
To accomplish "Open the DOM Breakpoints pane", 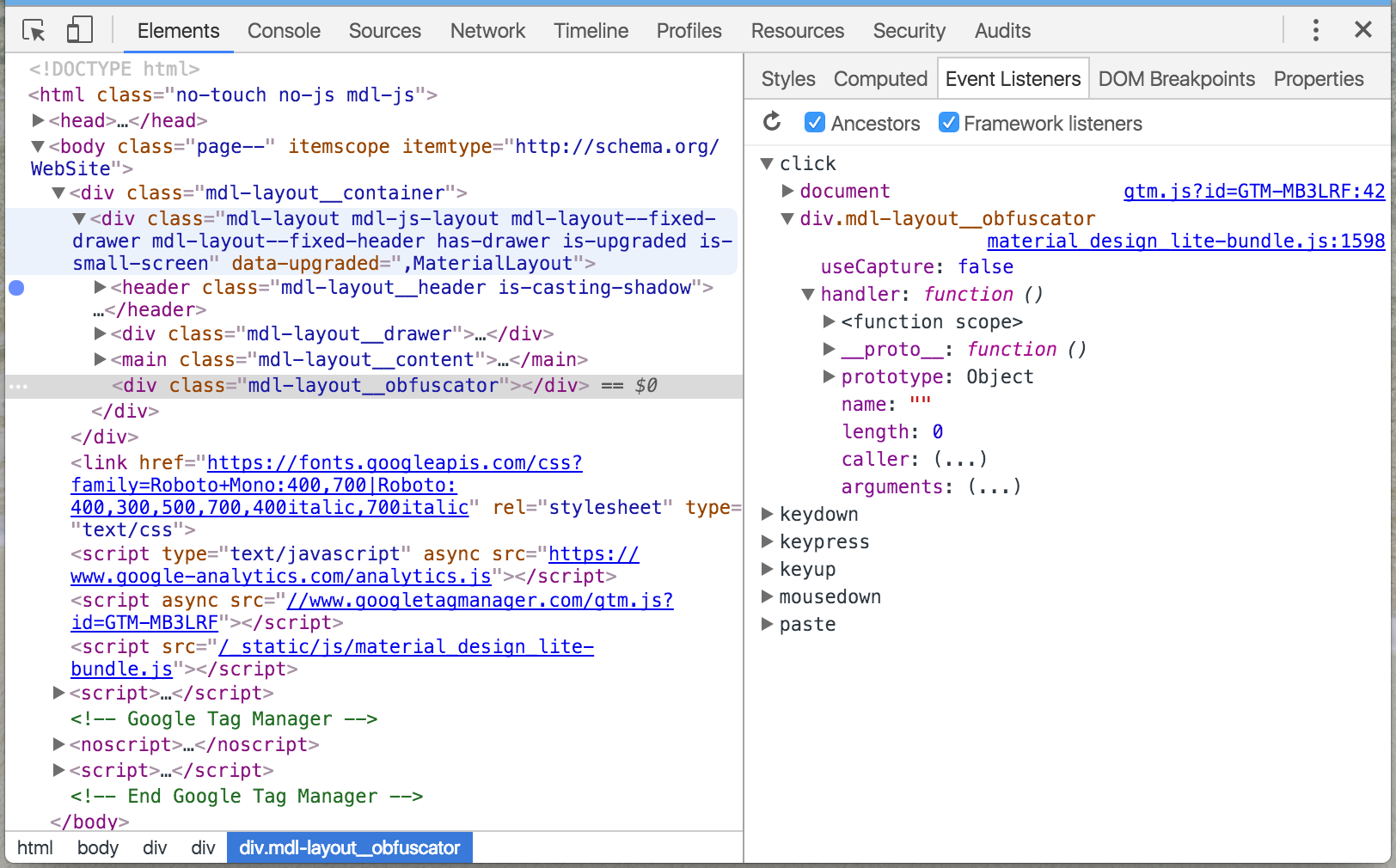I will (1177, 79).
